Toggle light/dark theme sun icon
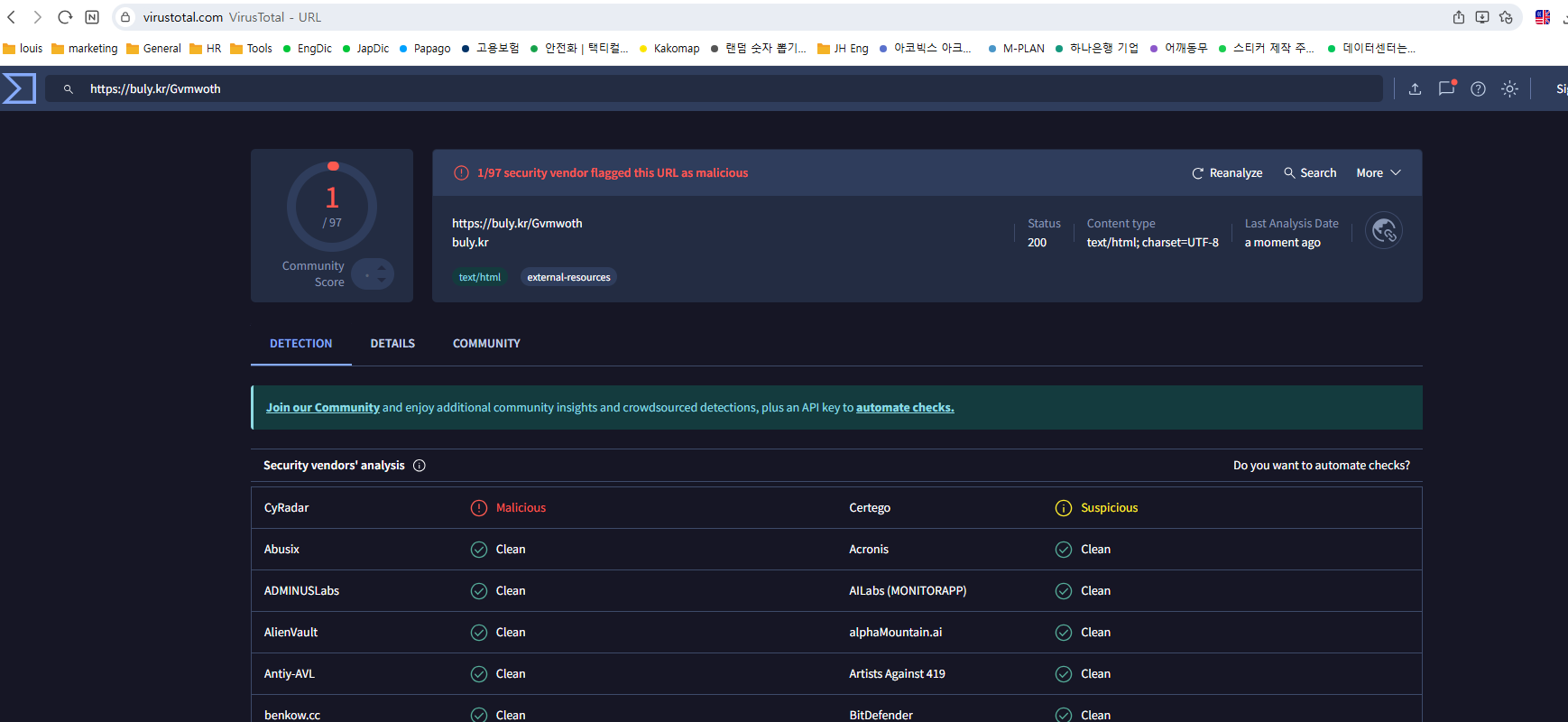 [x=1509, y=88]
